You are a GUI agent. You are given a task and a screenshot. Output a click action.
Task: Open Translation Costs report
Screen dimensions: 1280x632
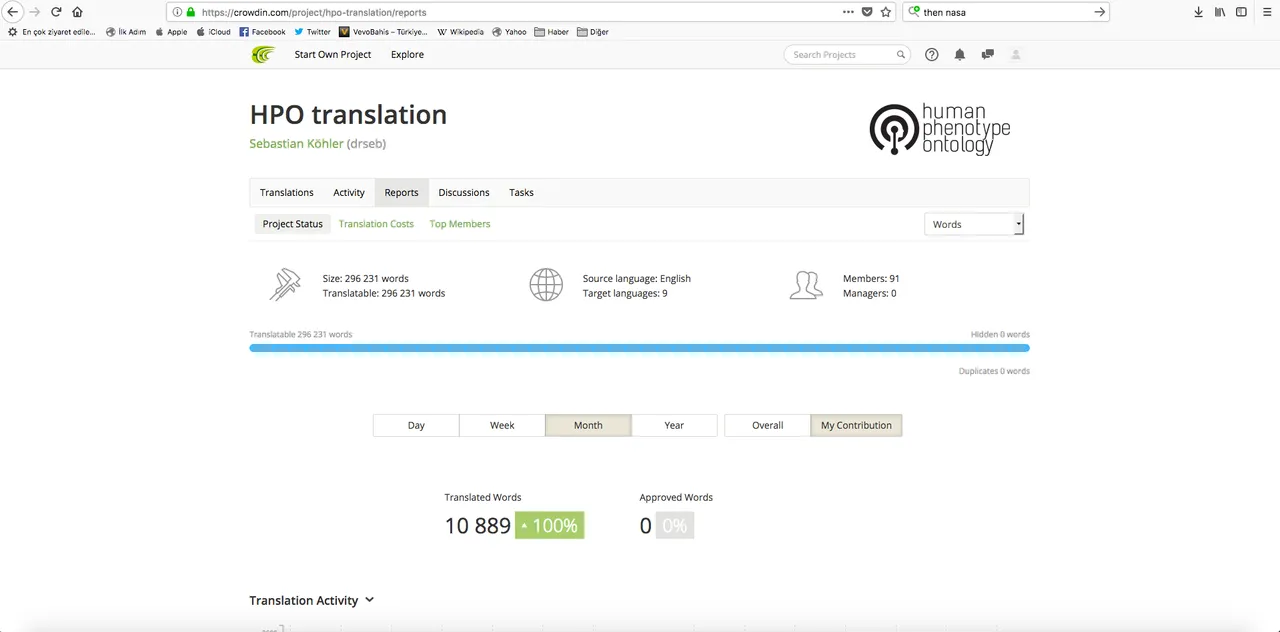coord(376,224)
